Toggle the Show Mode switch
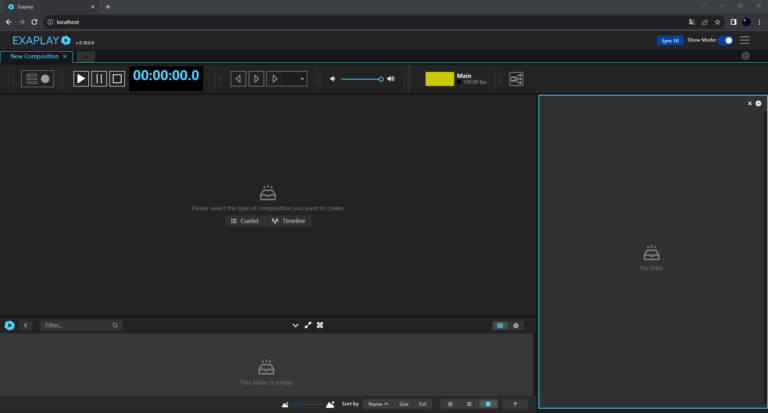This screenshot has height=413, width=768. click(726, 40)
